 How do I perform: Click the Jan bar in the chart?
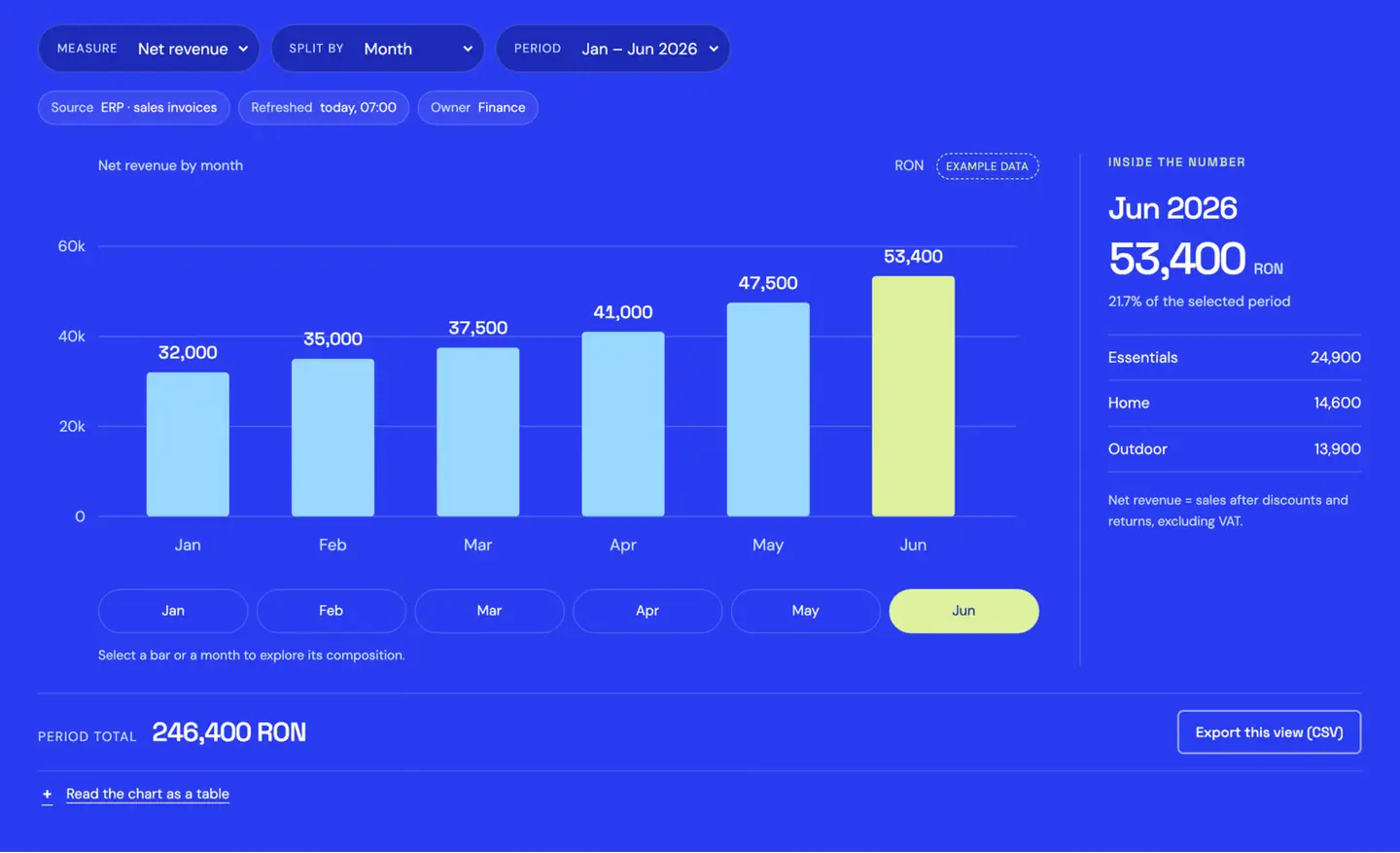[188, 444]
